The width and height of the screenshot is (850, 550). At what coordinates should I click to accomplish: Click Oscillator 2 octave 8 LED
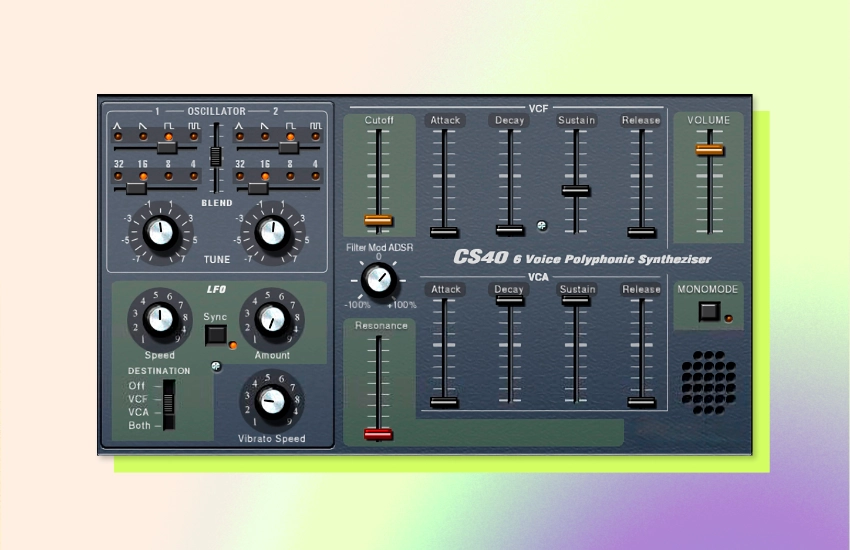coord(291,176)
